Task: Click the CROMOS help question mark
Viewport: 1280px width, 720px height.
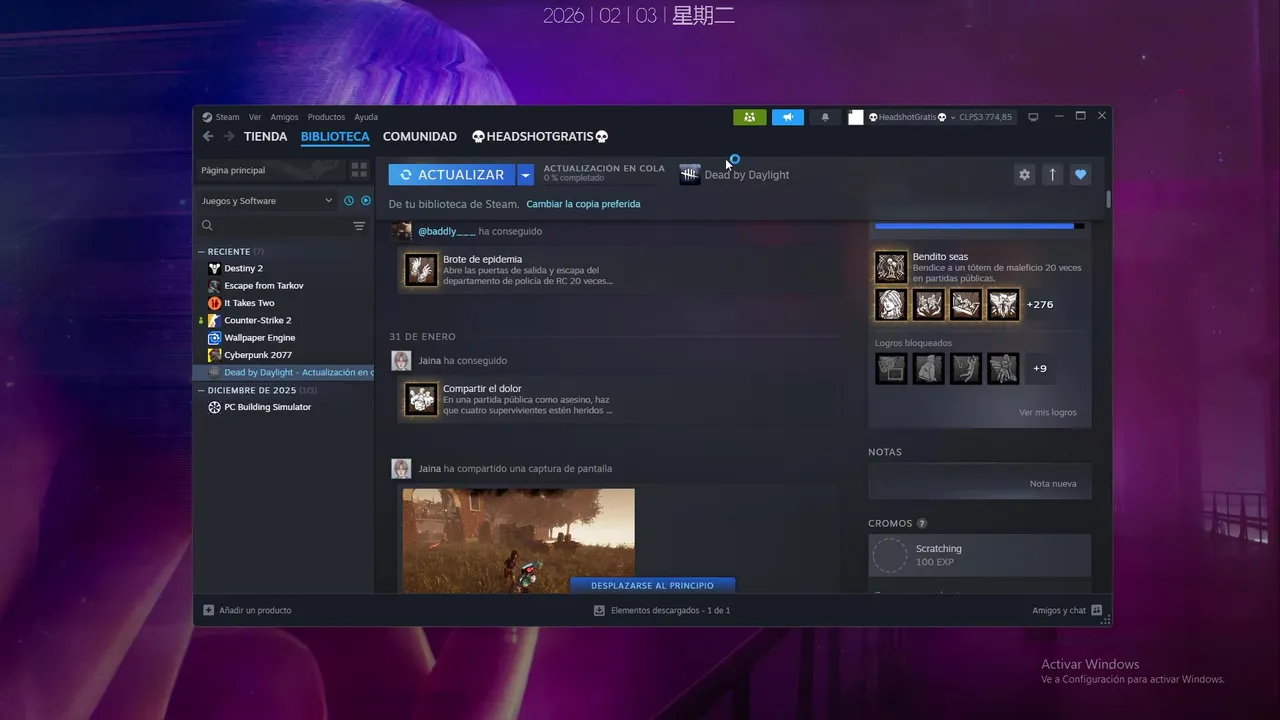Action: (x=922, y=523)
